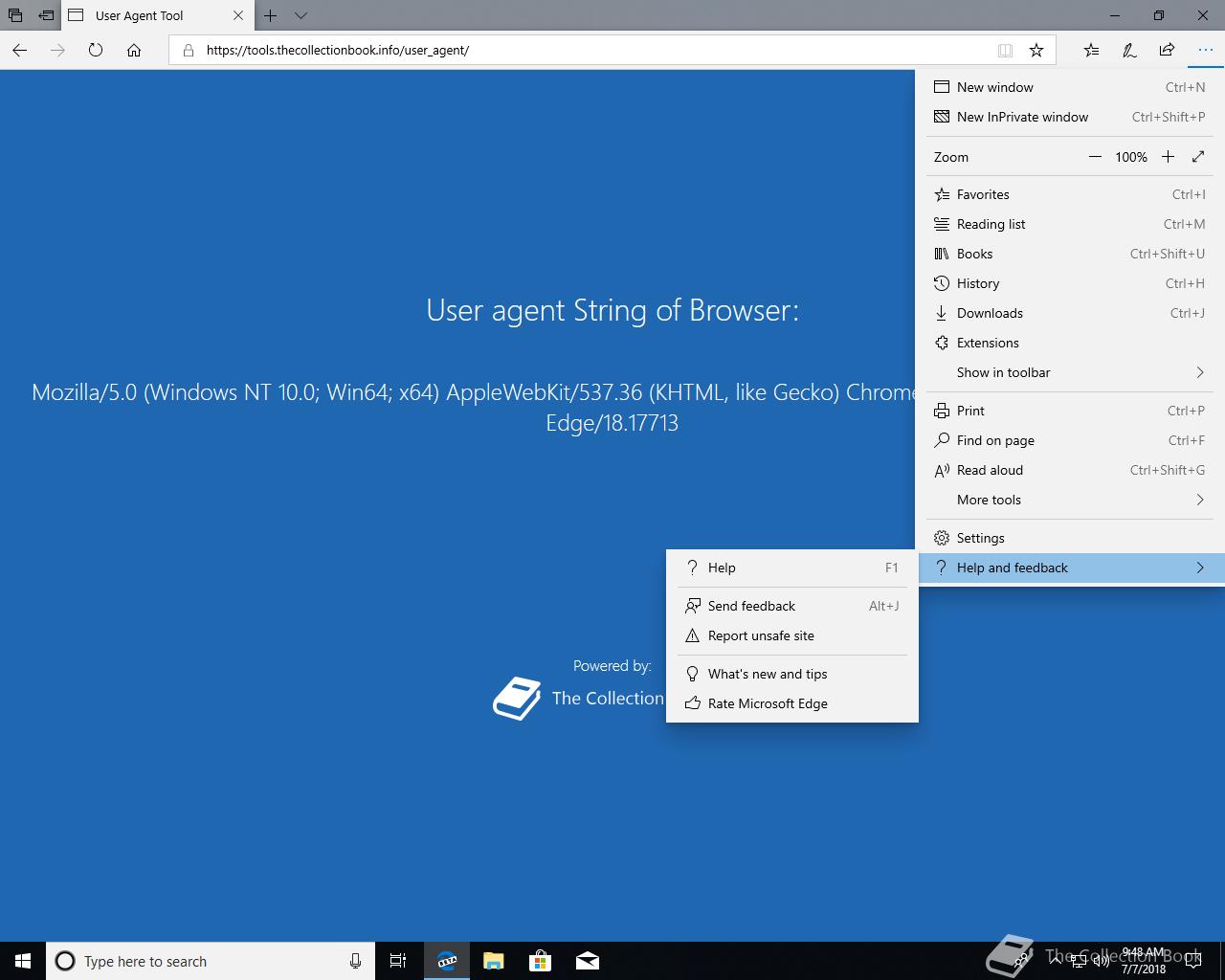Click Set these tabs aside icon
The image size is (1225, 980).
45,15
